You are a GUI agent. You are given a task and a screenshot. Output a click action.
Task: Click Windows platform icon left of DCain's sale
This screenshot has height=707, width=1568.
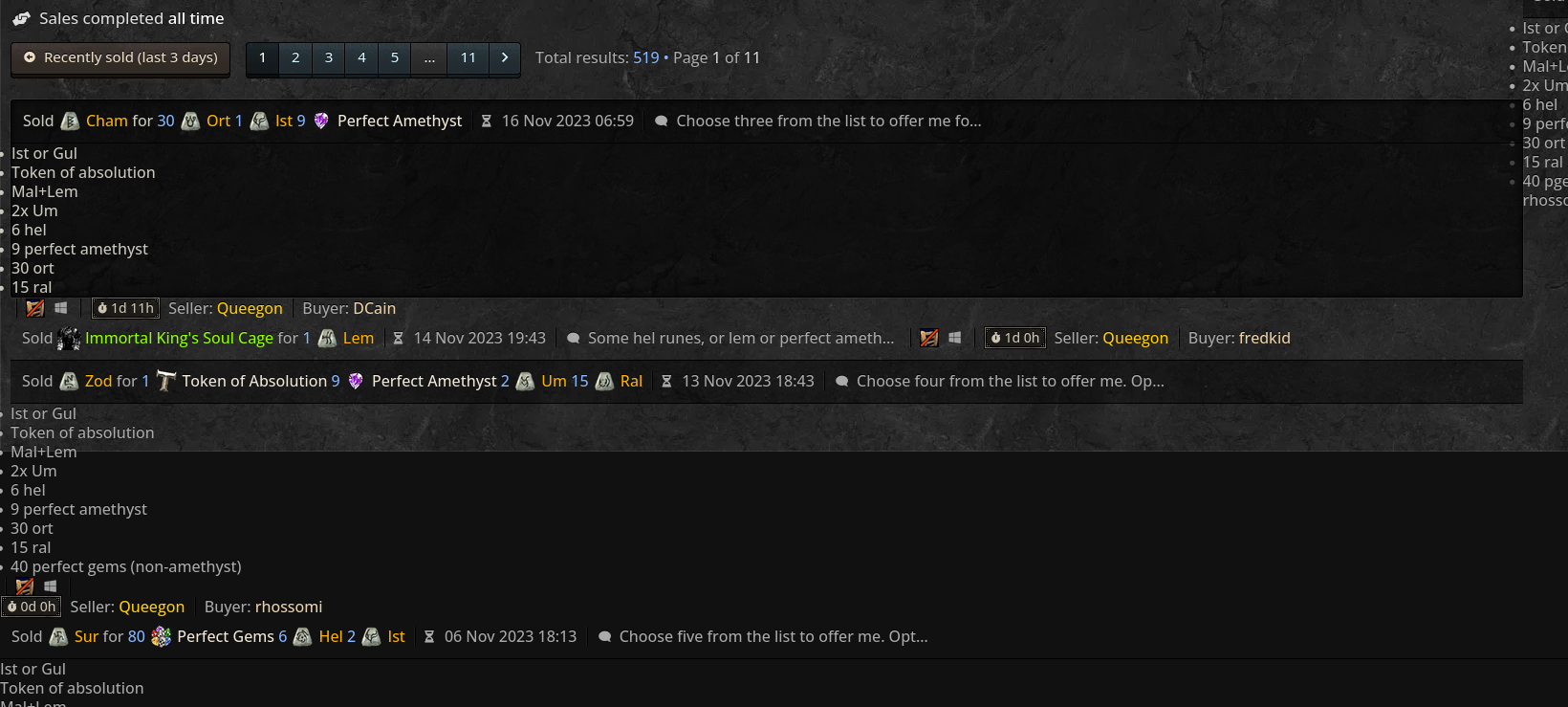pos(61,308)
